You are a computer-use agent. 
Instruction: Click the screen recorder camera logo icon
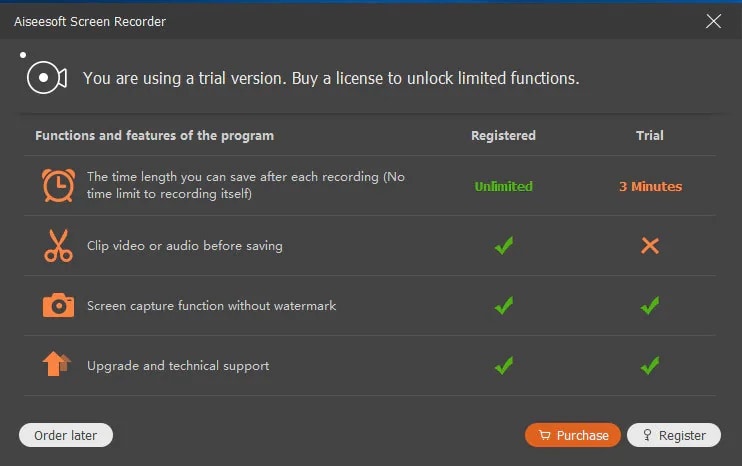[x=46, y=77]
